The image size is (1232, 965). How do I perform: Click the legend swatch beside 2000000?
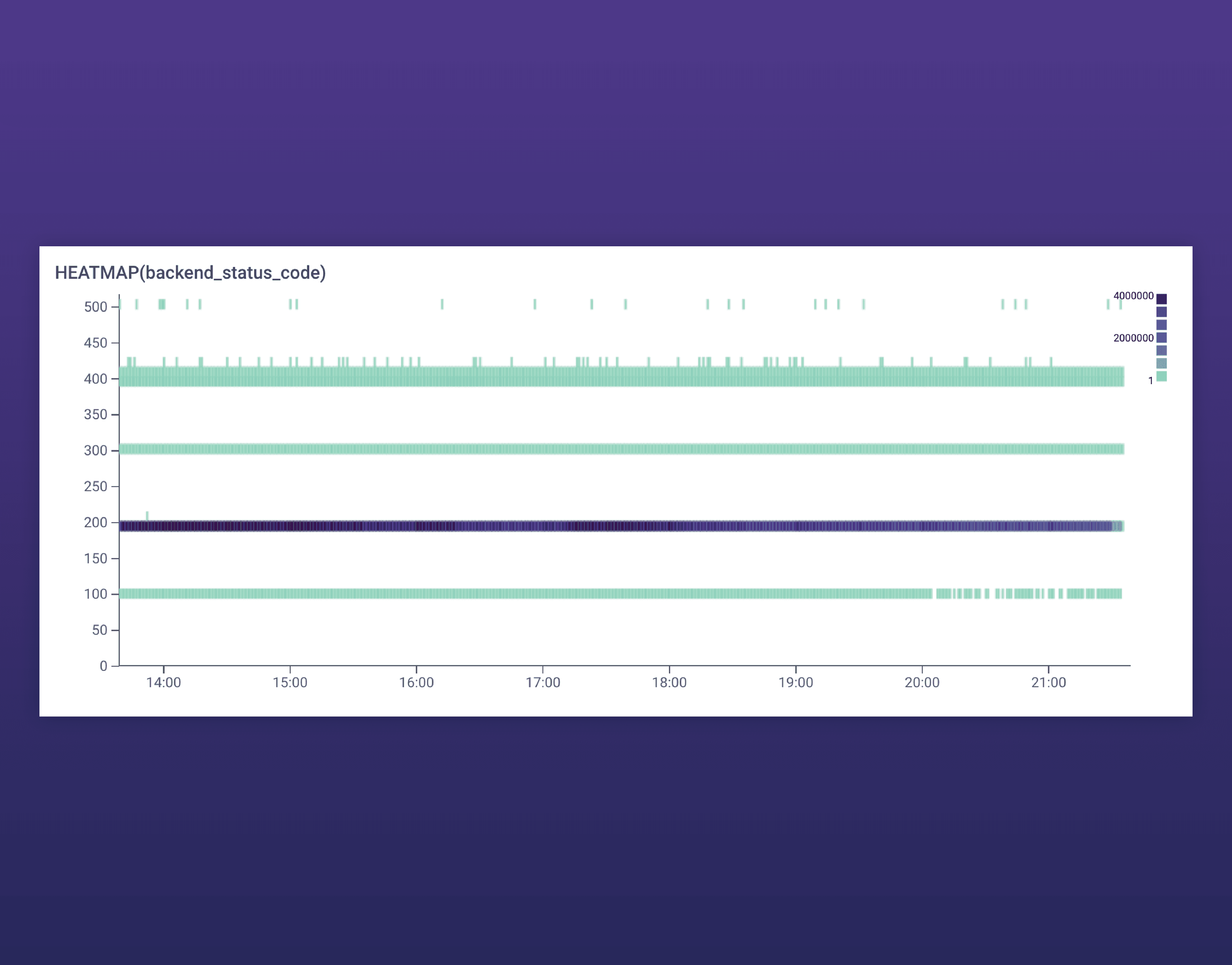pos(1161,338)
